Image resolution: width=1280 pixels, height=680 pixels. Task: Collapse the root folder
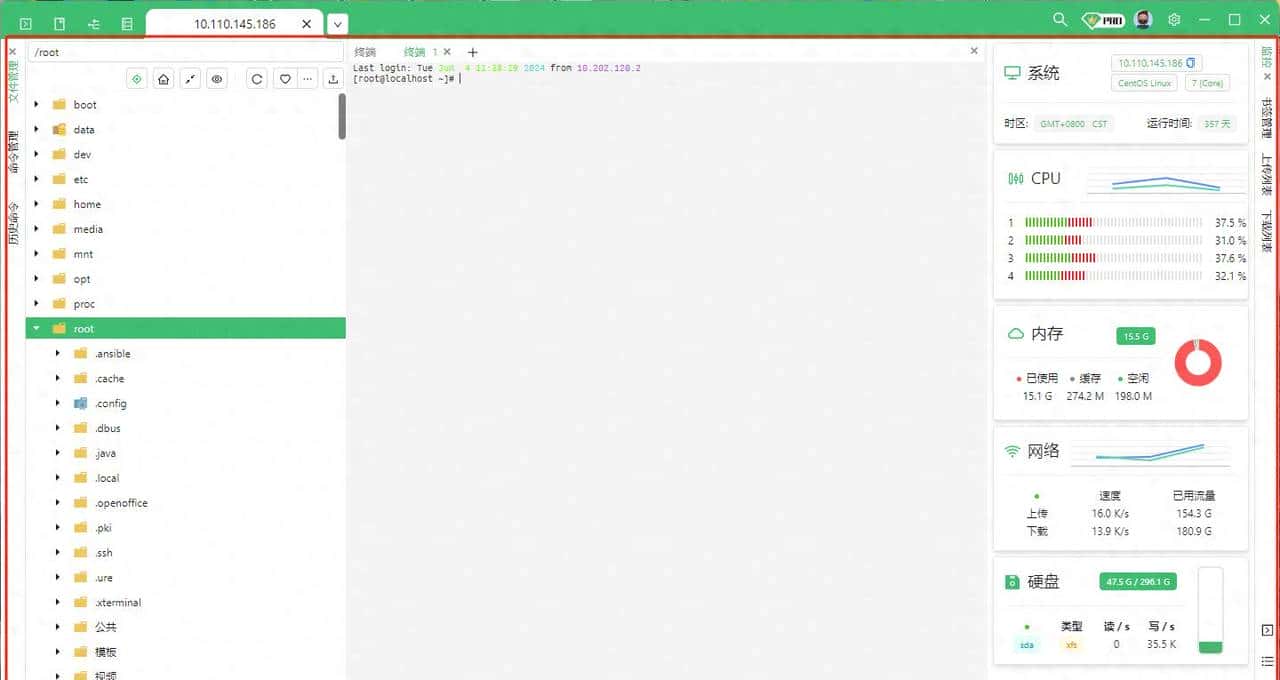(x=36, y=328)
